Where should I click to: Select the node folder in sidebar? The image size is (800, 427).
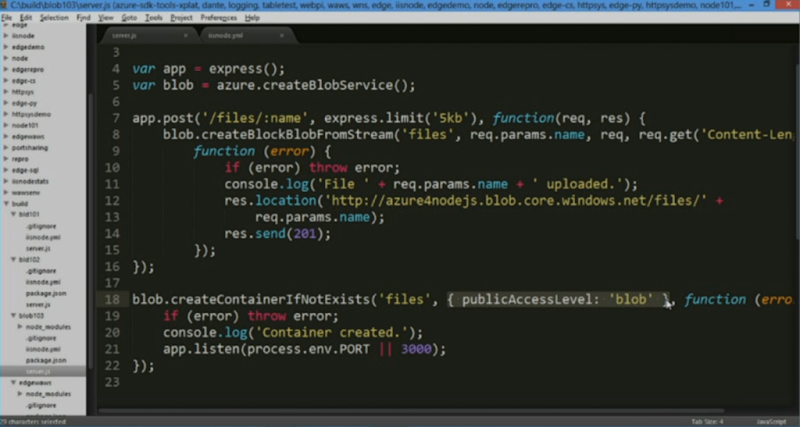point(20,58)
